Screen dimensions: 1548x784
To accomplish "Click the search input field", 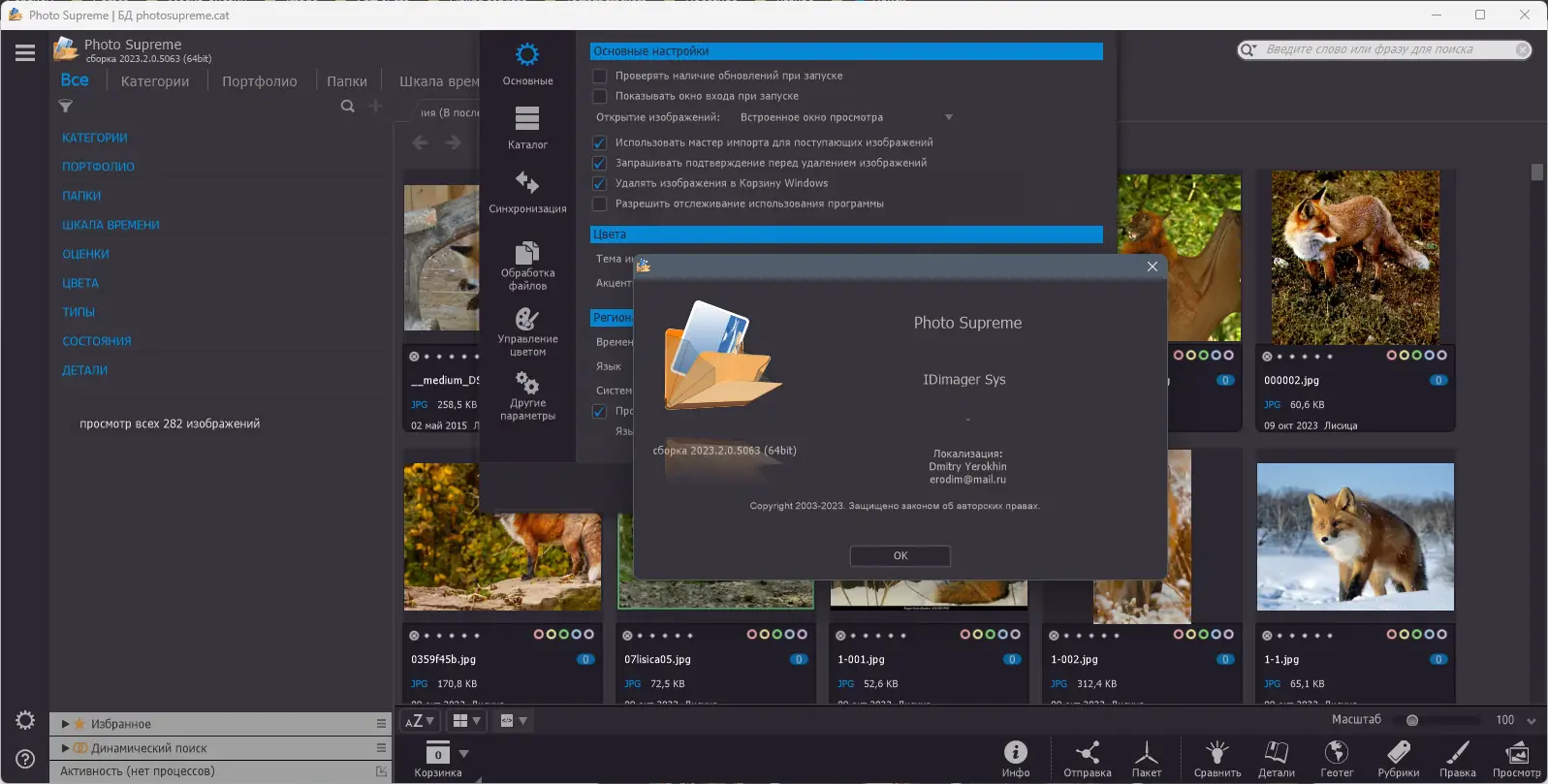I will tap(1386, 49).
